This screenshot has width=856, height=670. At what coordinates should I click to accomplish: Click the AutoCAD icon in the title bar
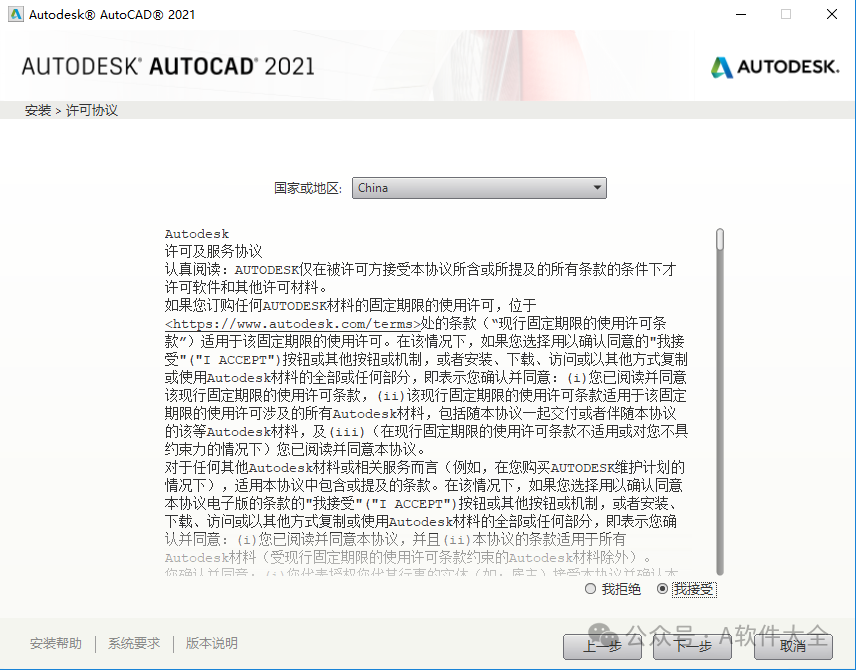click(x=16, y=14)
